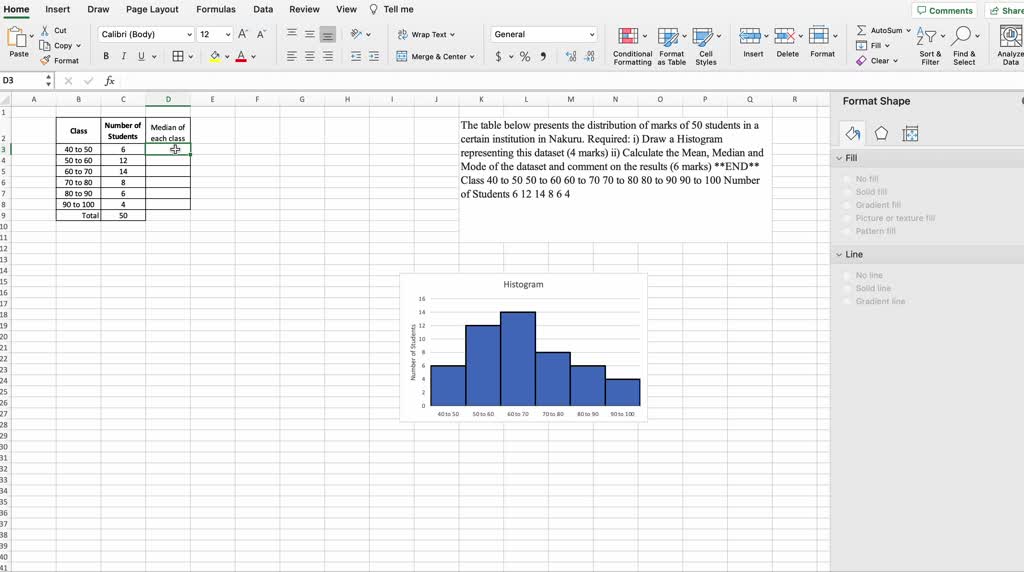Select Picture or texture fill option
The width and height of the screenshot is (1024, 572).
[x=847, y=218]
